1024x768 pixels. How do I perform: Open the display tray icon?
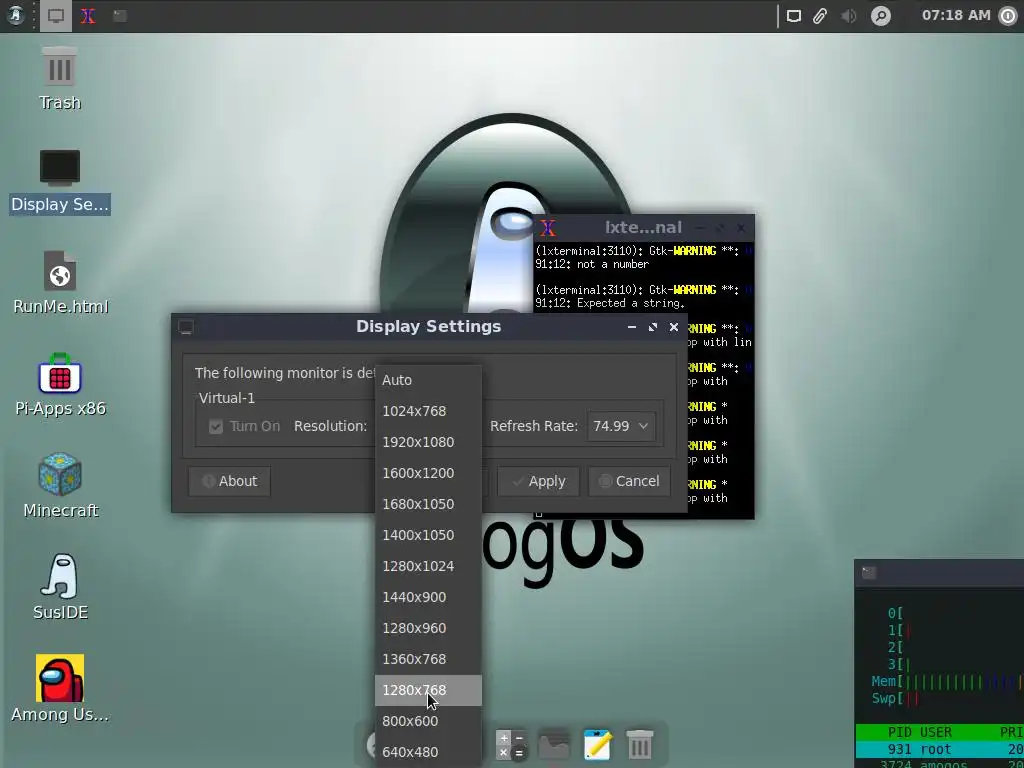point(793,16)
